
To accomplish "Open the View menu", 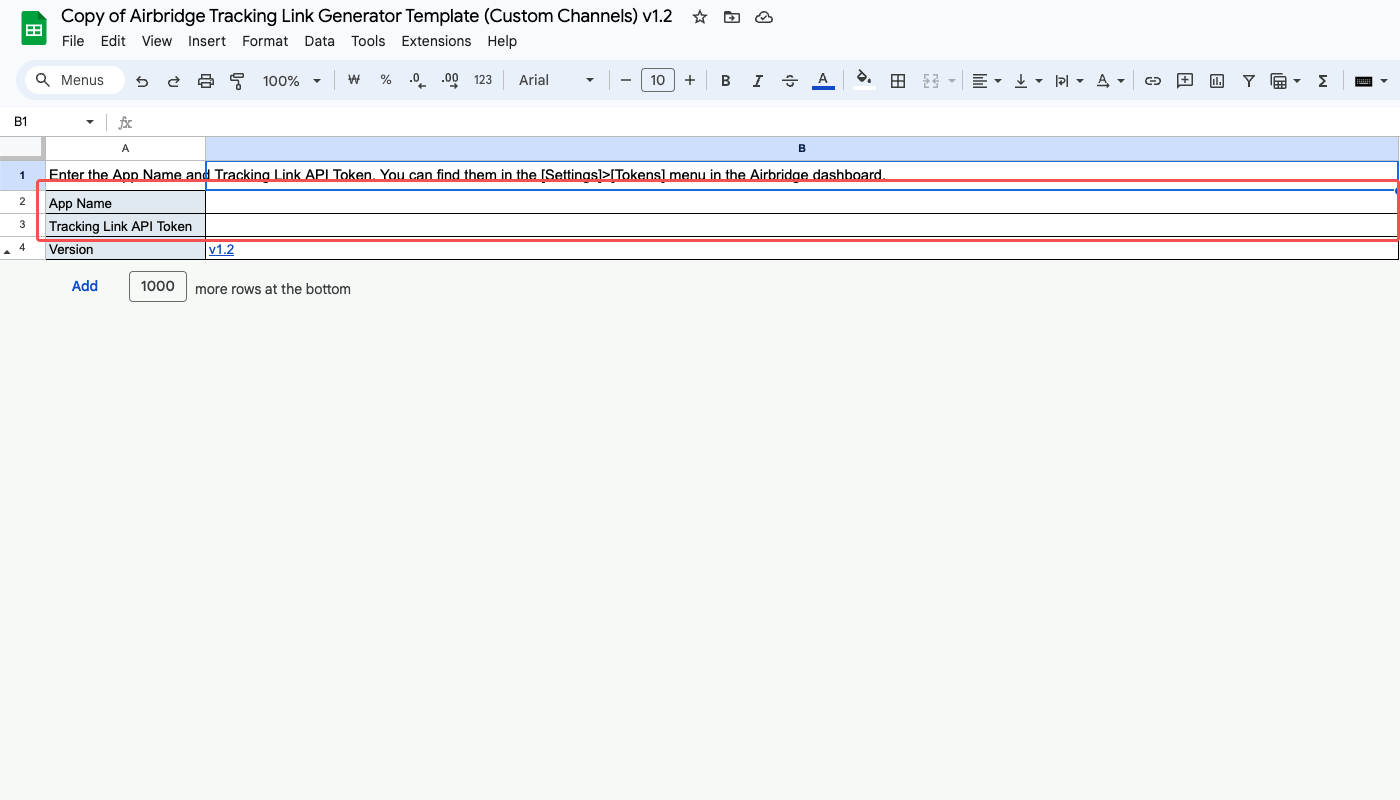I will point(157,41).
